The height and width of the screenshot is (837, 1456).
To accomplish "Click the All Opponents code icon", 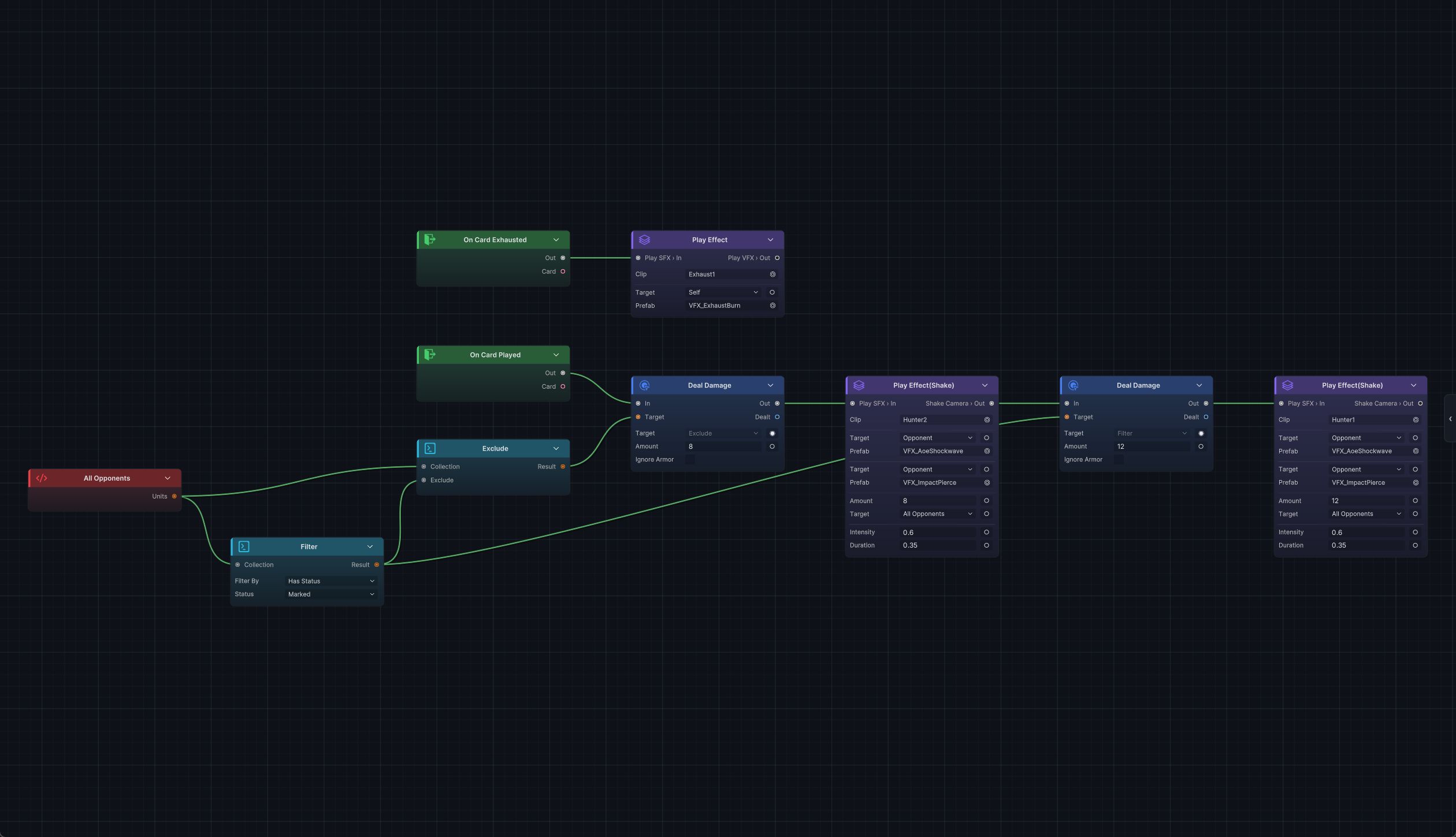I will (x=42, y=478).
